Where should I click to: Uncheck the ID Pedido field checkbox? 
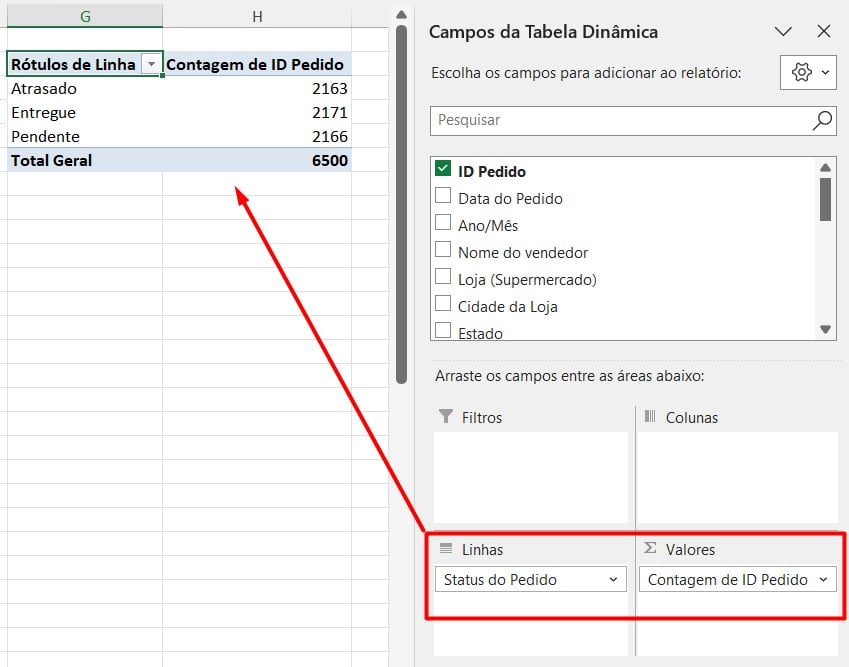444,170
